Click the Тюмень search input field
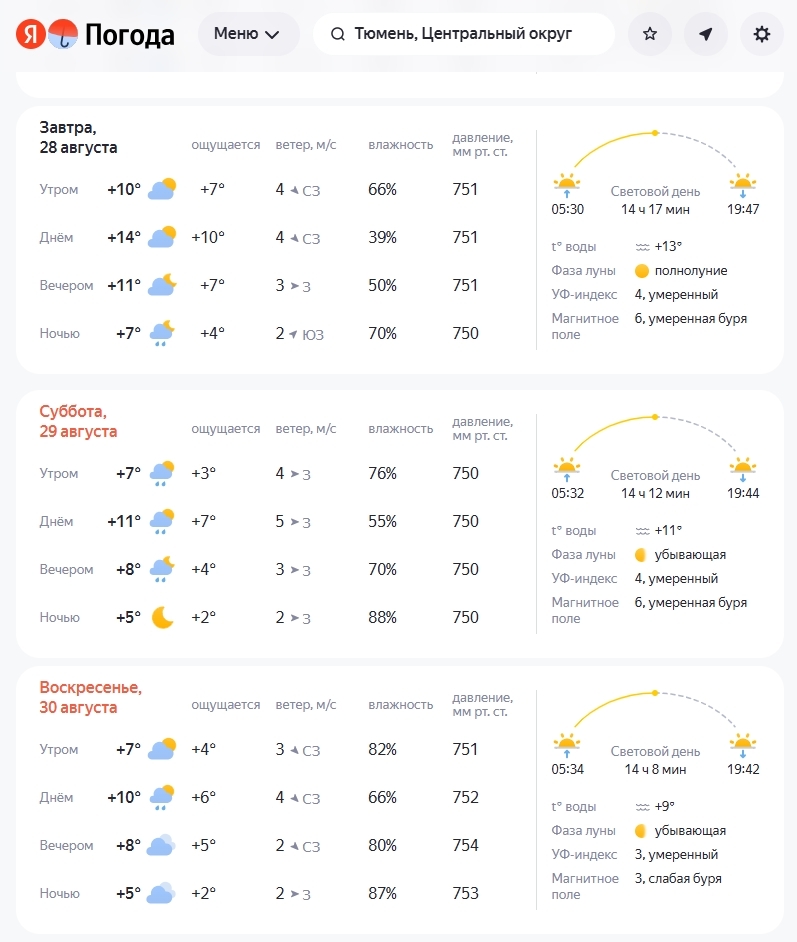This screenshot has height=942, width=797. pyautogui.click(x=464, y=34)
